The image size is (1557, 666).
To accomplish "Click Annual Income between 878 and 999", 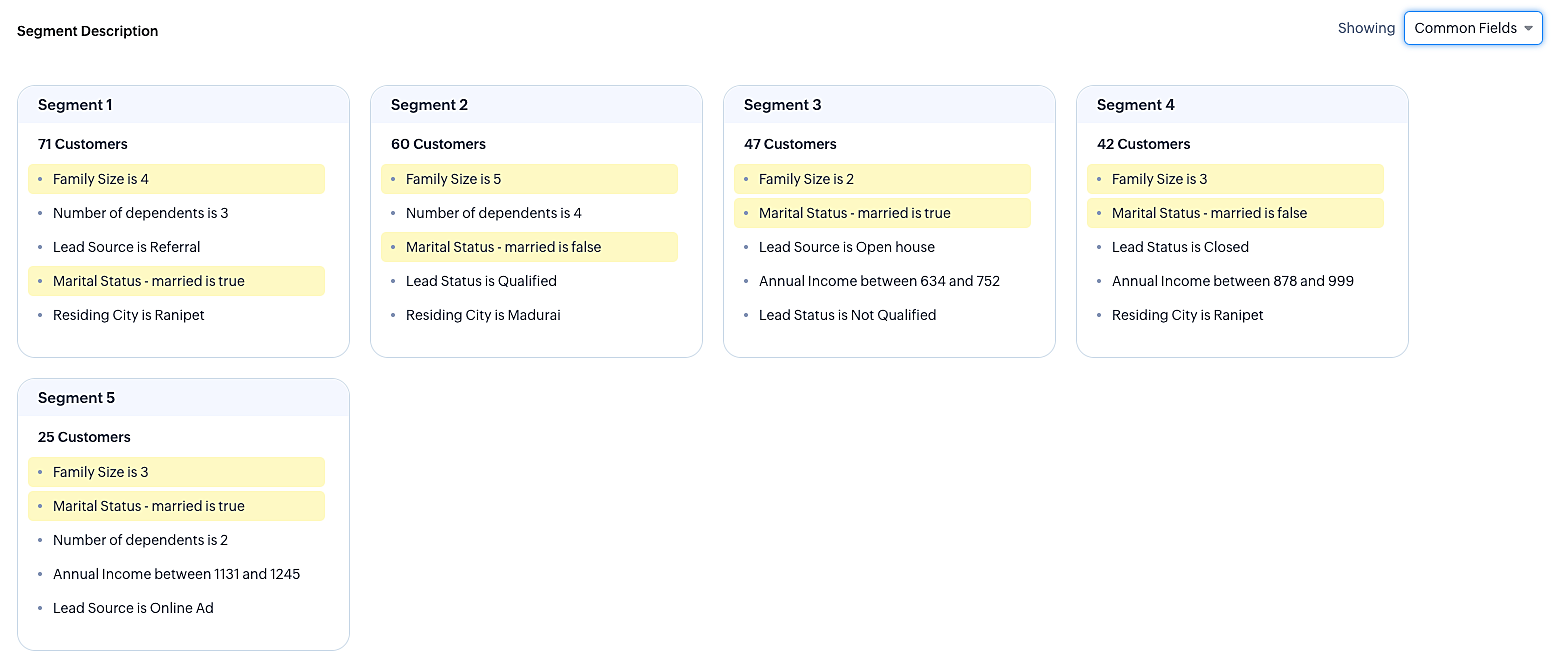I will click(x=1232, y=281).
